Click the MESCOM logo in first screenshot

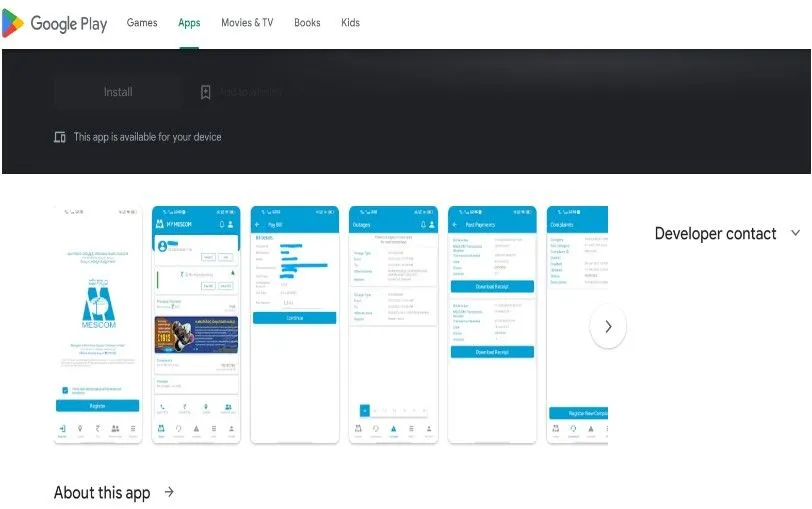click(x=97, y=301)
